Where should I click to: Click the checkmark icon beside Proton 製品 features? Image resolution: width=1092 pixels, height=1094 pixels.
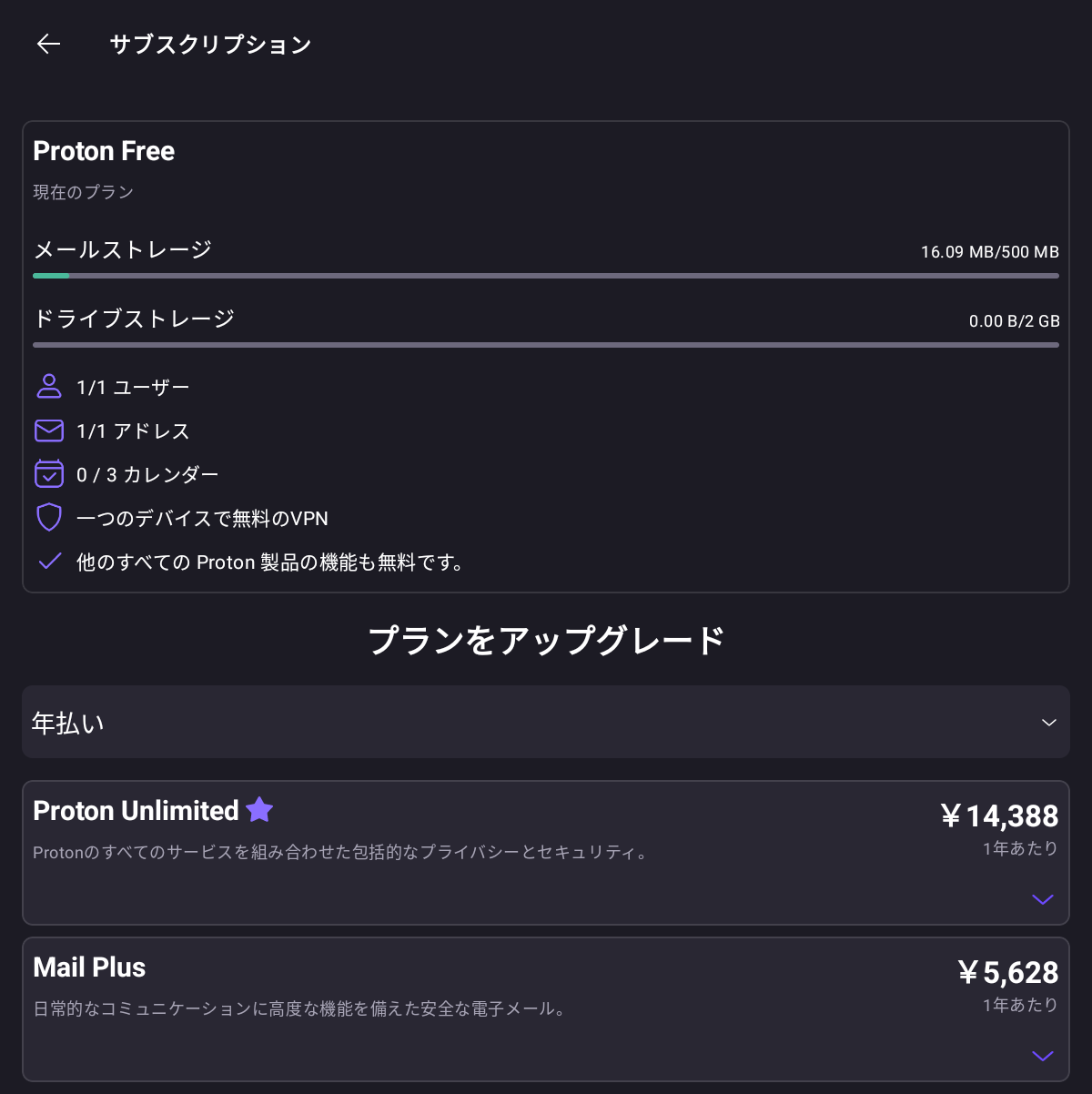pos(50,561)
